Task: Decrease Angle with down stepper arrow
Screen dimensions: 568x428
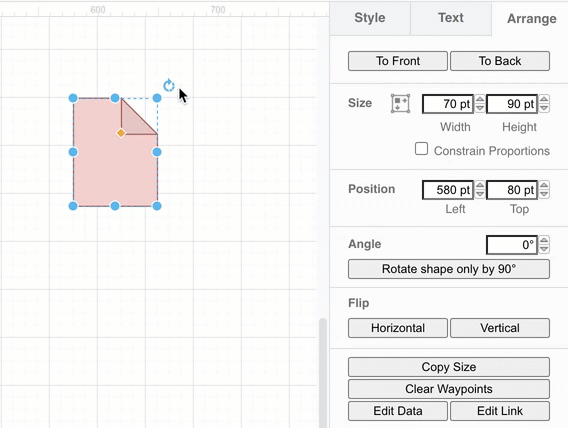Action: tap(544, 249)
